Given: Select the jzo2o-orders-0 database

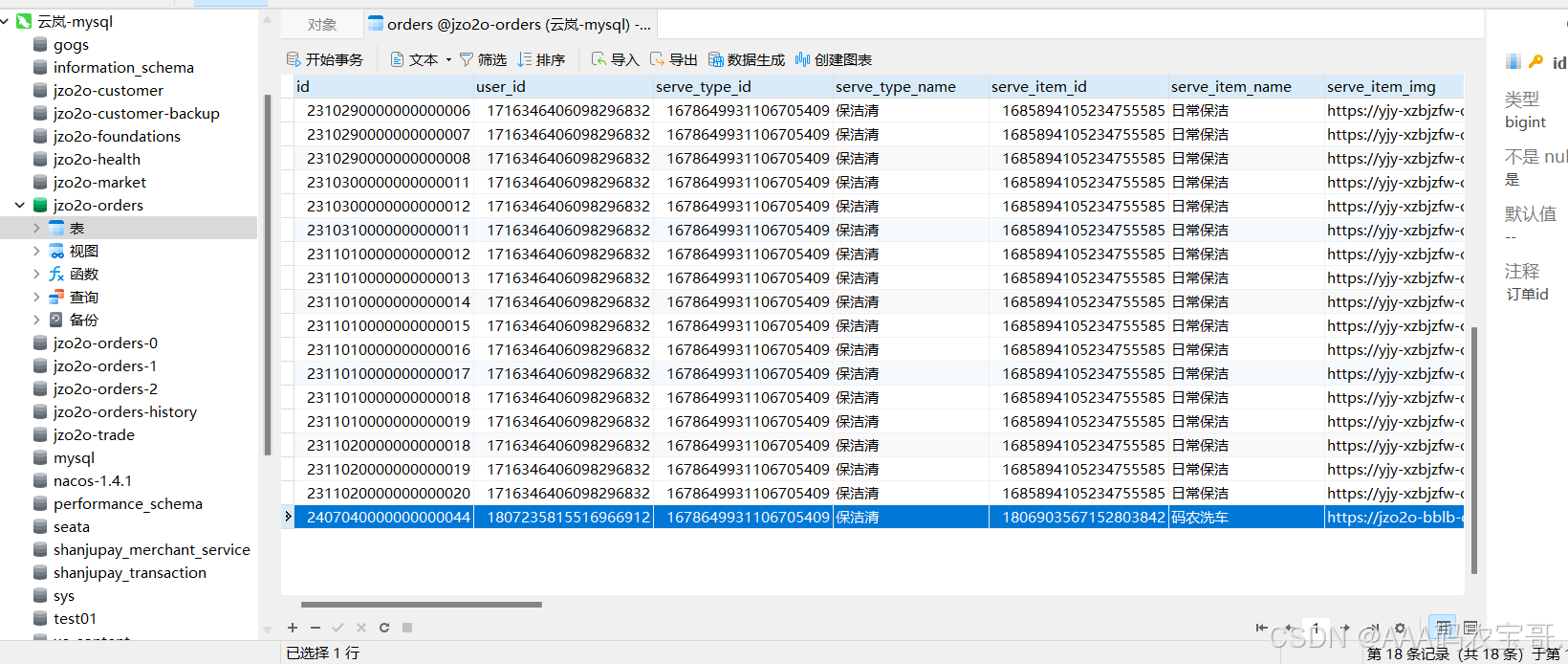Looking at the screenshot, I should (x=96, y=343).
